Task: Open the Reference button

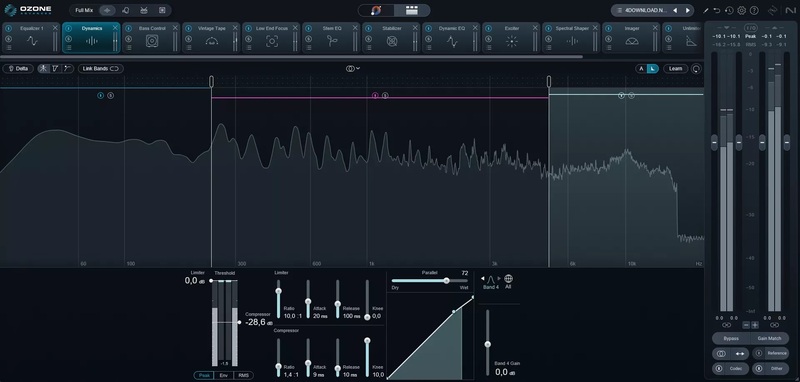Action: click(776, 353)
